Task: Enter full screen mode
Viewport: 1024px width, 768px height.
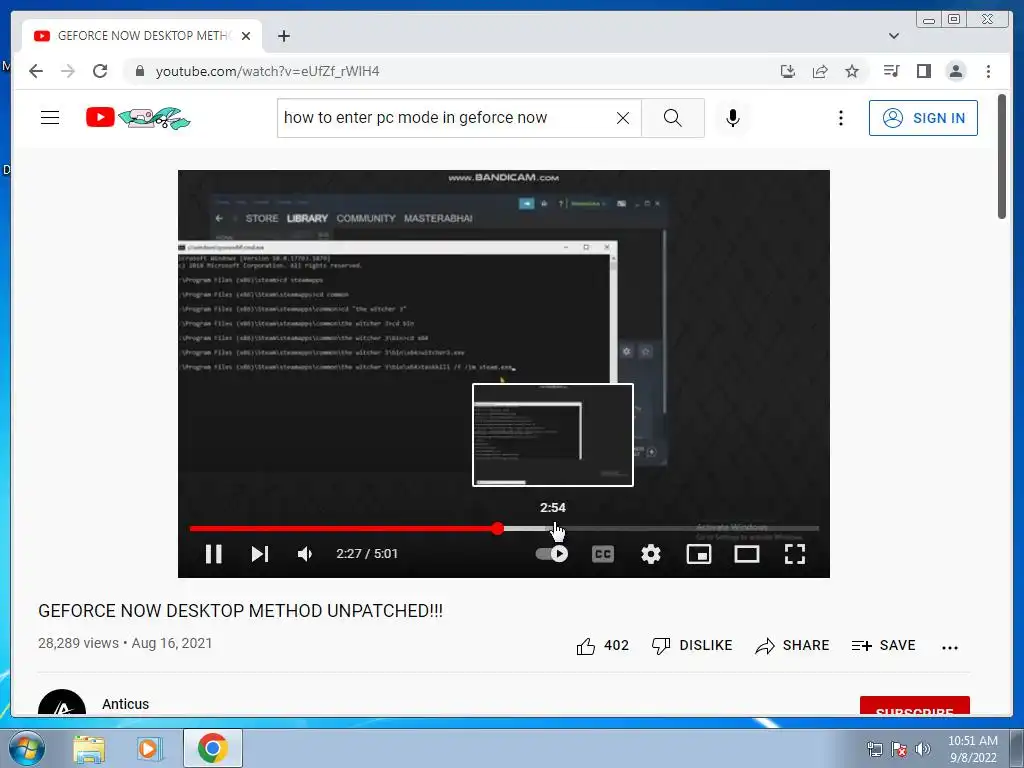Action: 795,554
